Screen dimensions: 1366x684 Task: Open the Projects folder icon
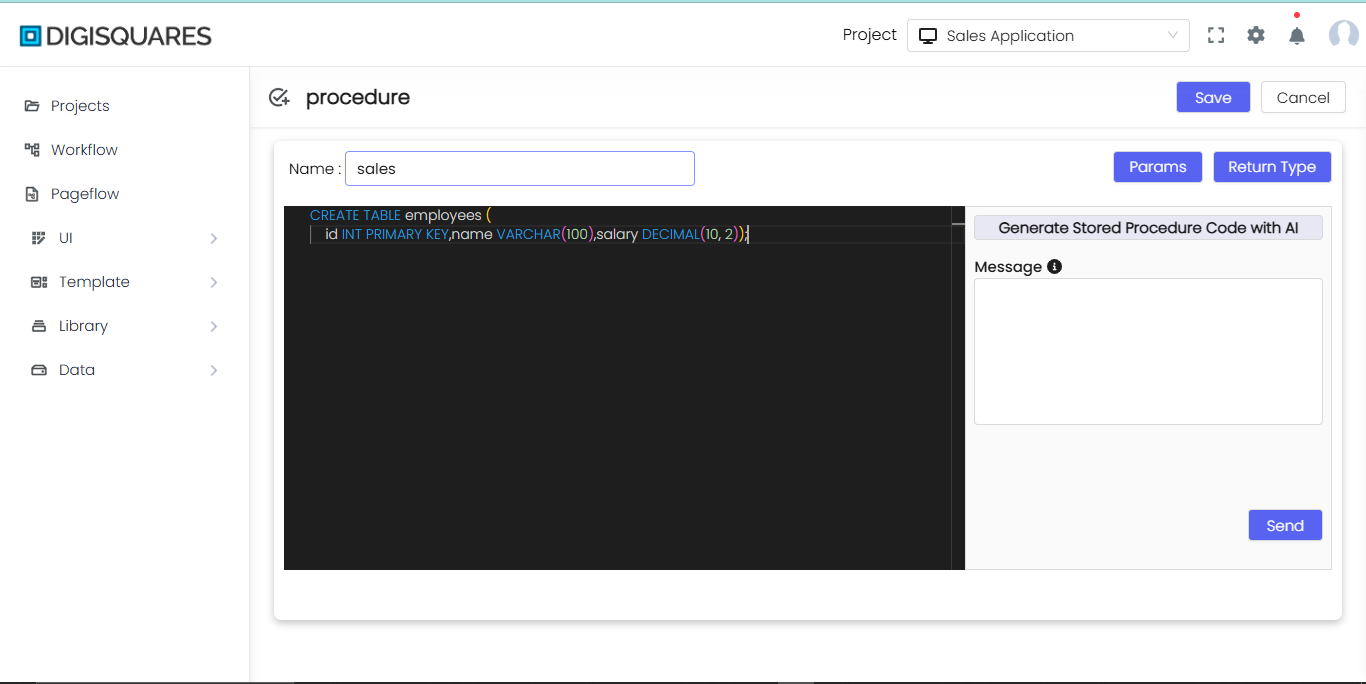(x=32, y=106)
